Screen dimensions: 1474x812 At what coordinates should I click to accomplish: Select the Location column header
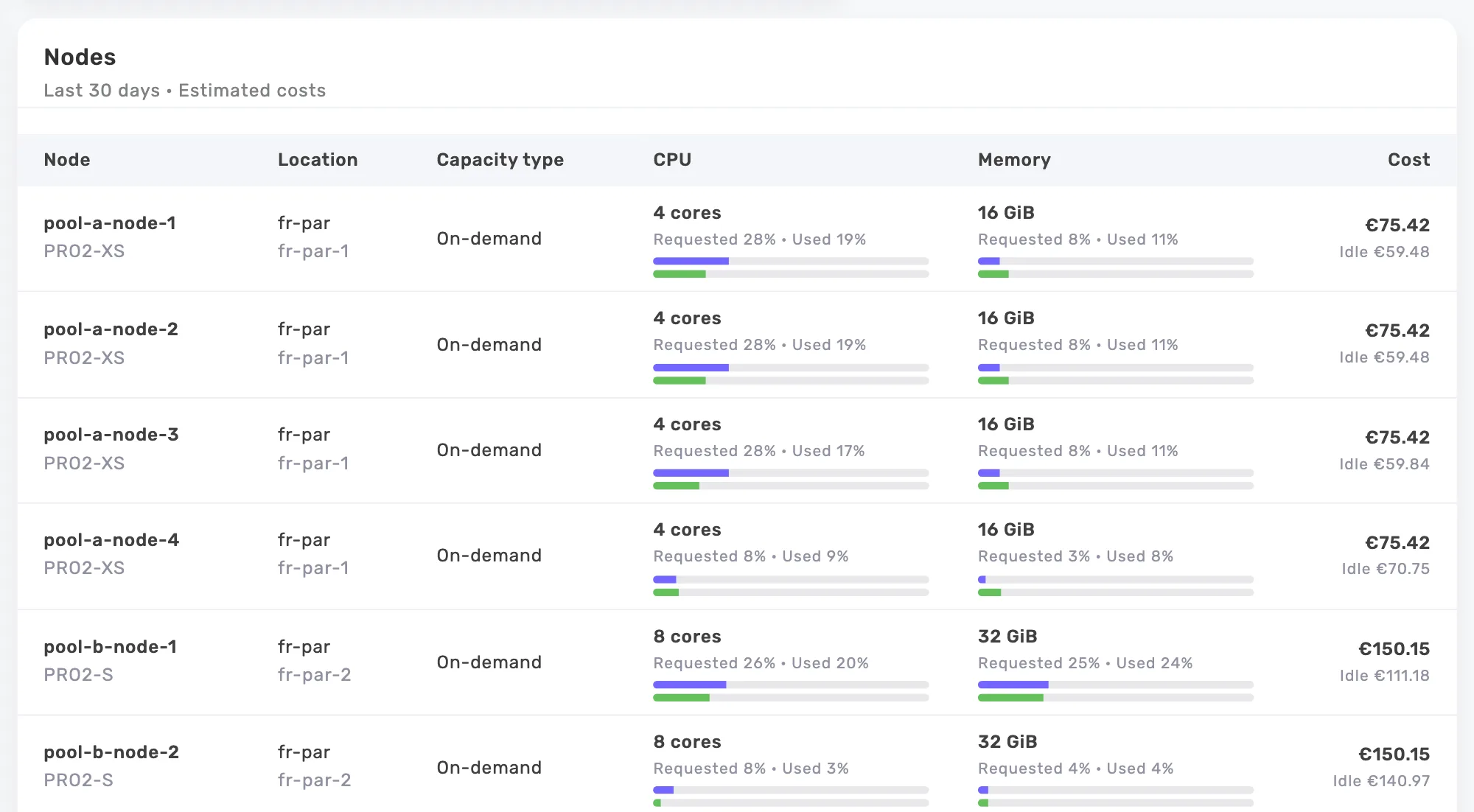(x=318, y=160)
